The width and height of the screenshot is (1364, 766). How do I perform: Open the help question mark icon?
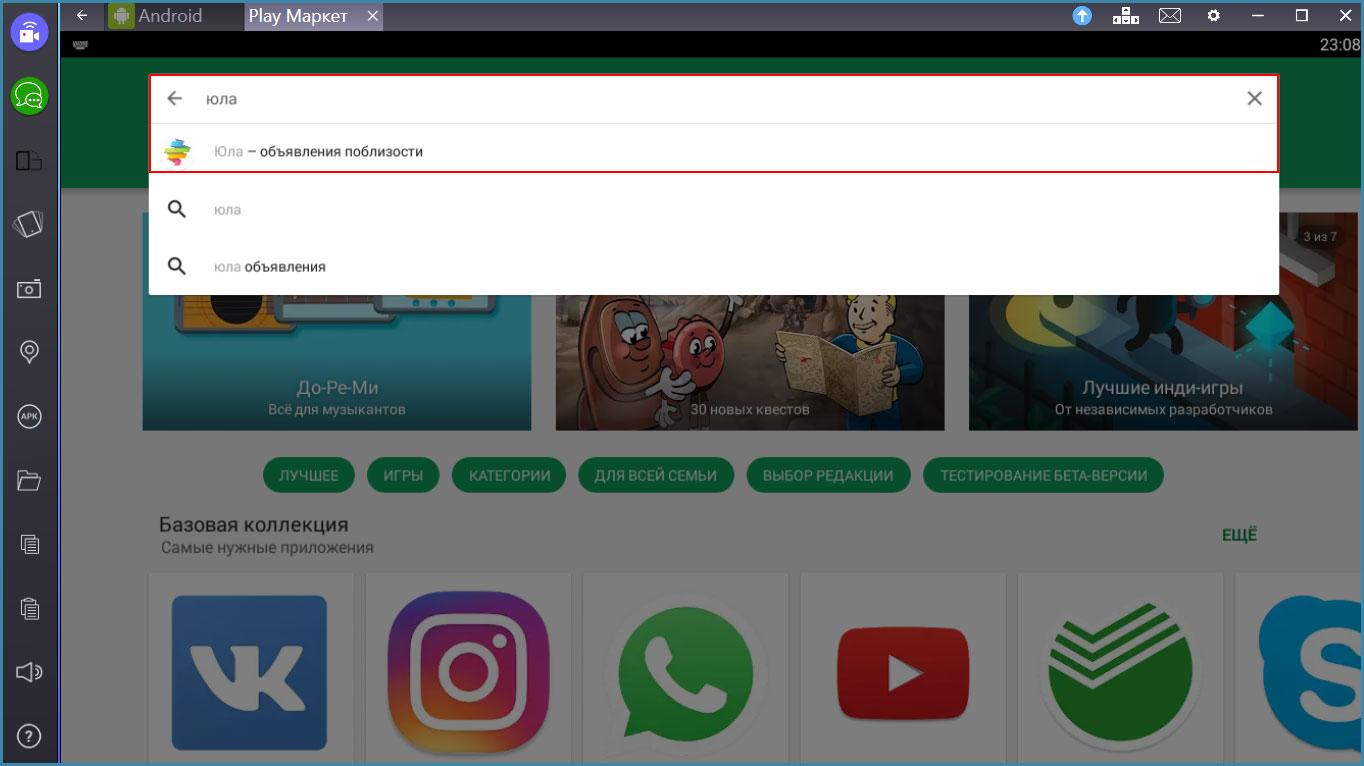tap(29, 737)
